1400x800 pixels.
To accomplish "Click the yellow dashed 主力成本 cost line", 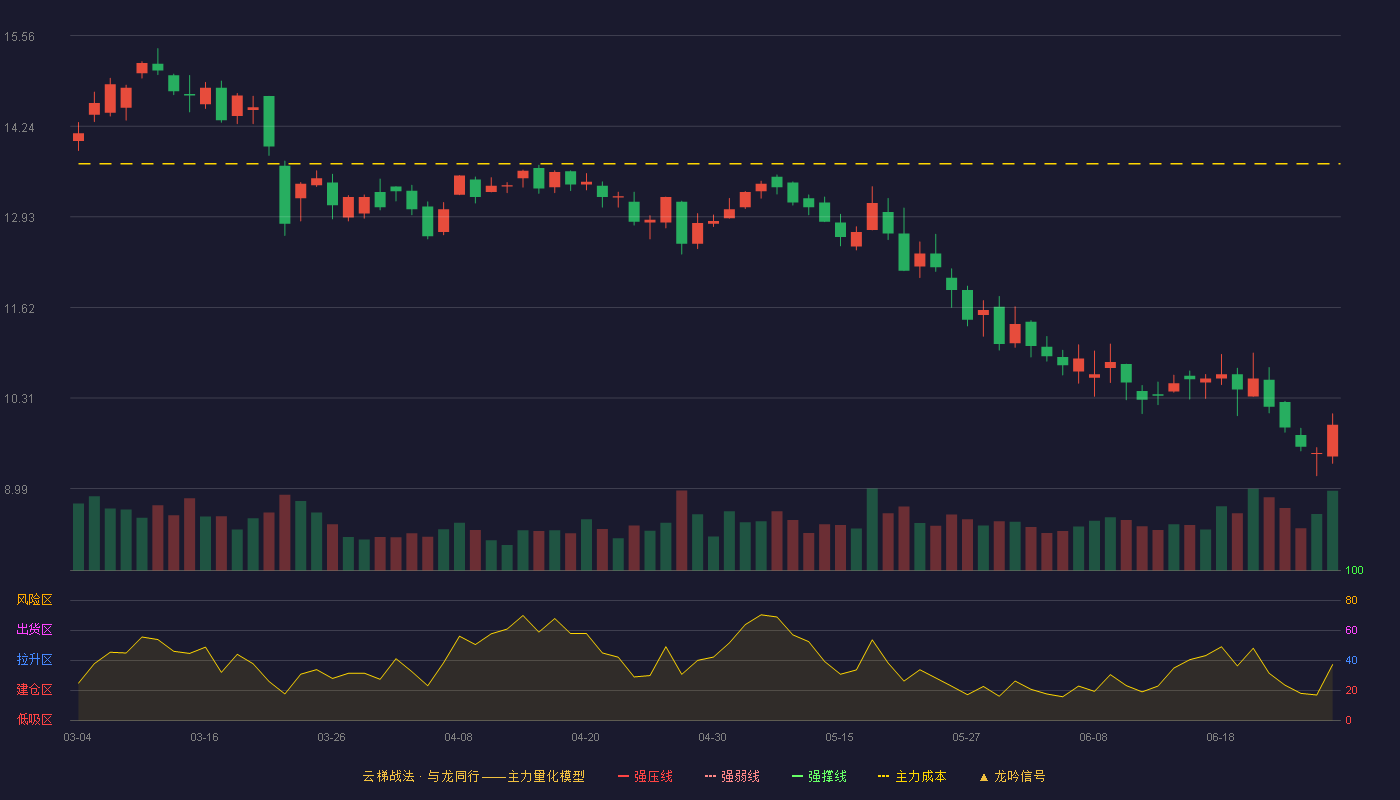I will click(709, 163).
